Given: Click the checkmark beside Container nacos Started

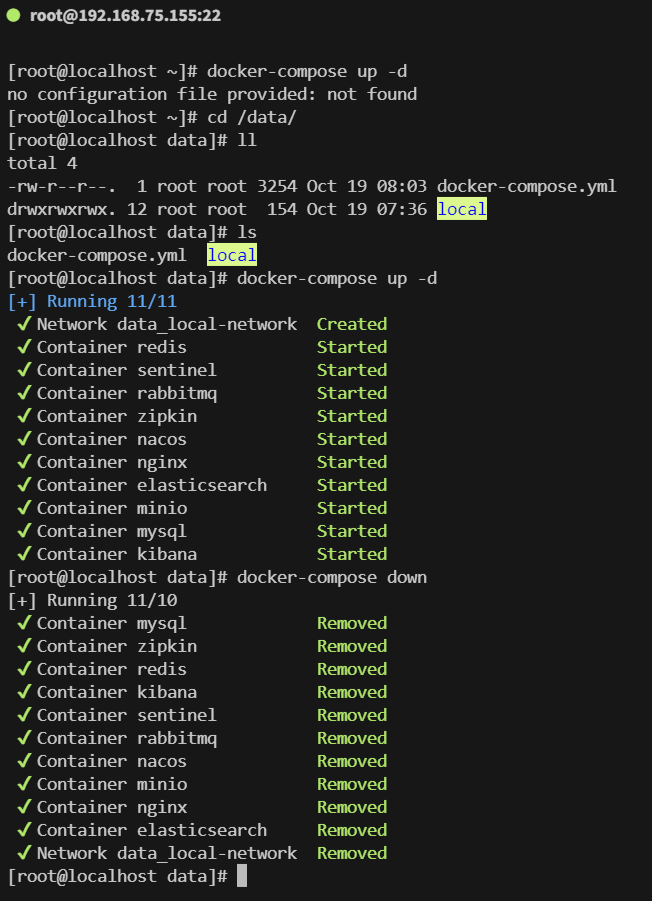Looking at the screenshot, I should tap(24, 439).
